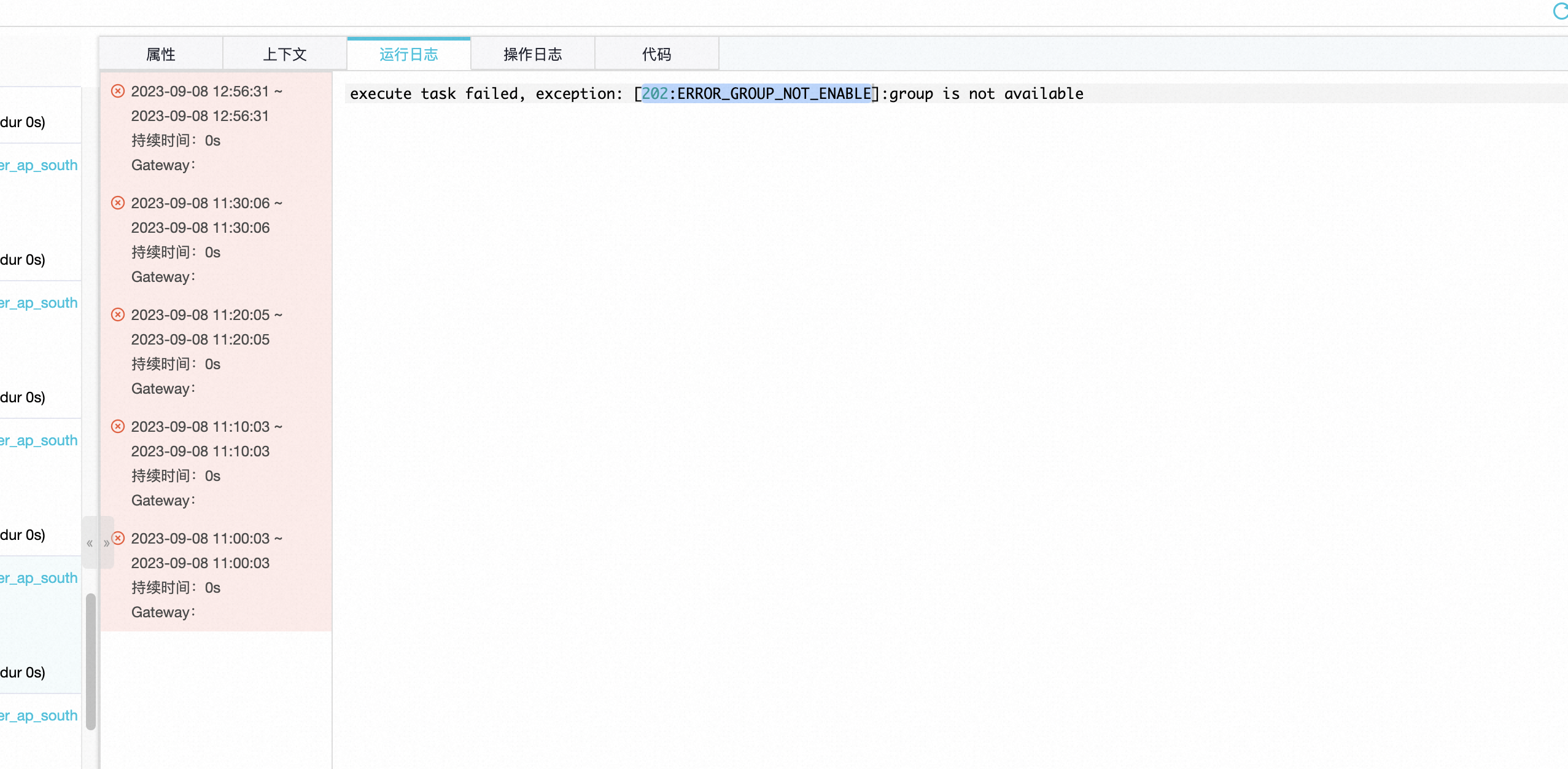Screen dimensions: 1568x769
Task: Select the log entry 2023-09-08 11:20:05 ~
Action: click(x=207, y=314)
